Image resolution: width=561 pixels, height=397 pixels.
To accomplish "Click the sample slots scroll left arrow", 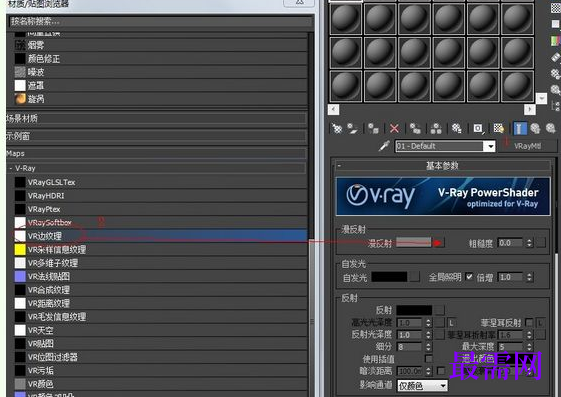I will pos(333,109).
